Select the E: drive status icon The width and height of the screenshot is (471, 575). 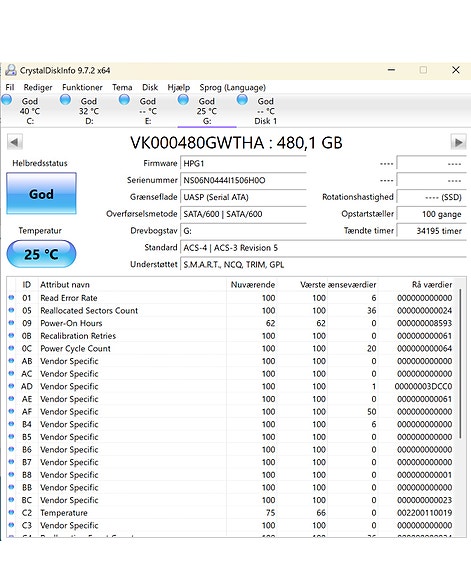click(x=124, y=100)
